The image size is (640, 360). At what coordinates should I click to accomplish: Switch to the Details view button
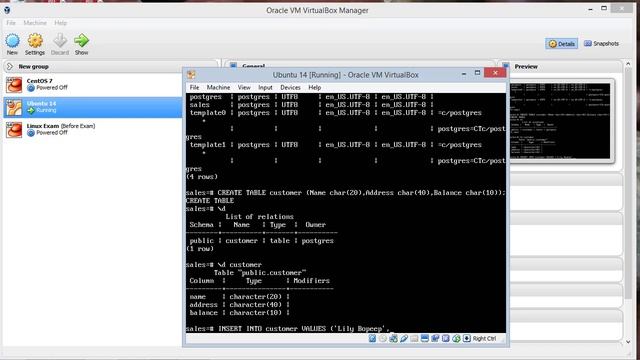click(x=562, y=44)
